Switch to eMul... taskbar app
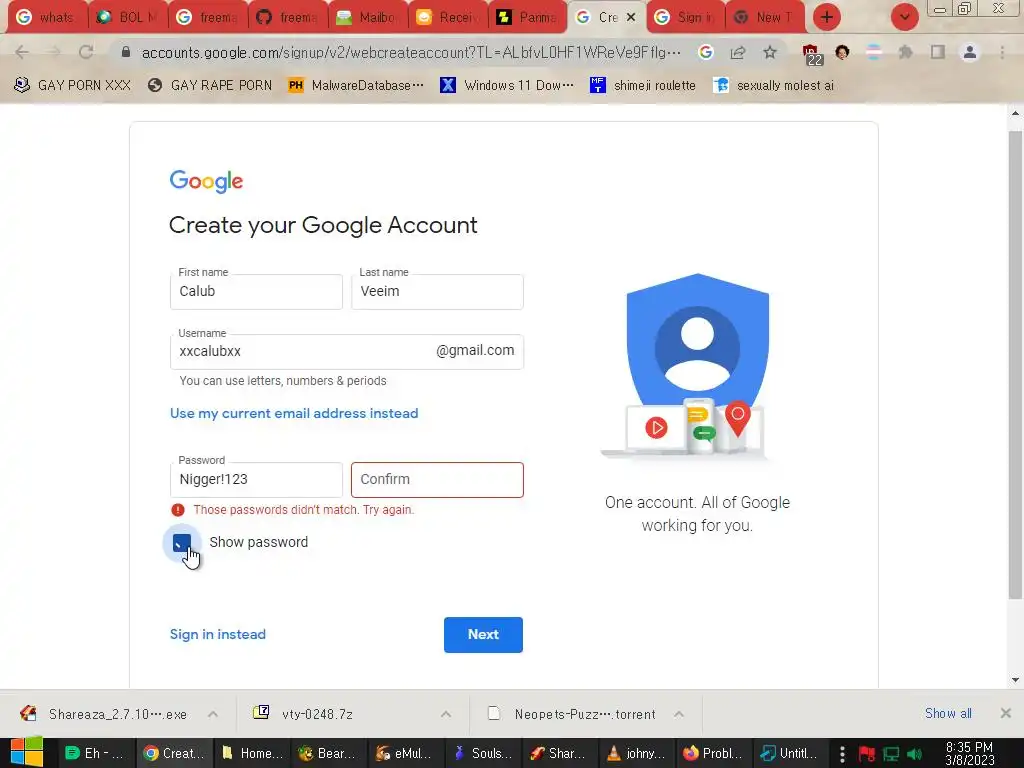The width and height of the screenshot is (1024, 768). click(404, 753)
